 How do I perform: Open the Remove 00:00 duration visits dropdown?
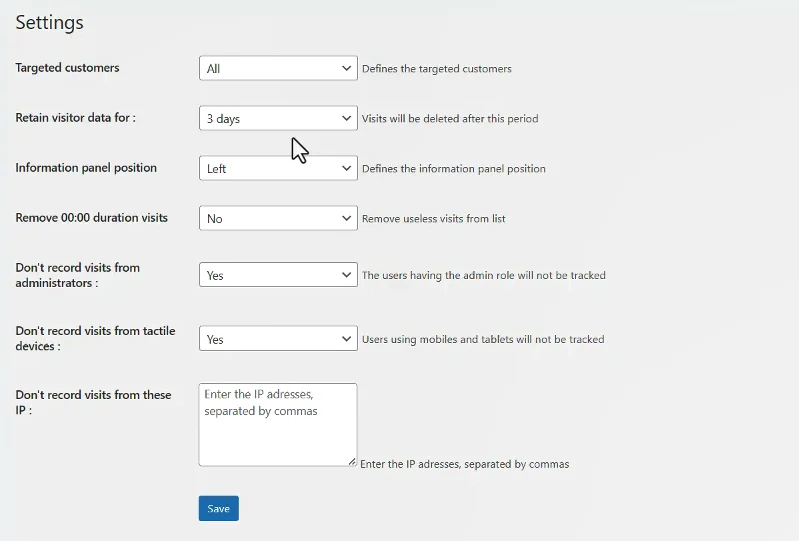[x=278, y=218]
